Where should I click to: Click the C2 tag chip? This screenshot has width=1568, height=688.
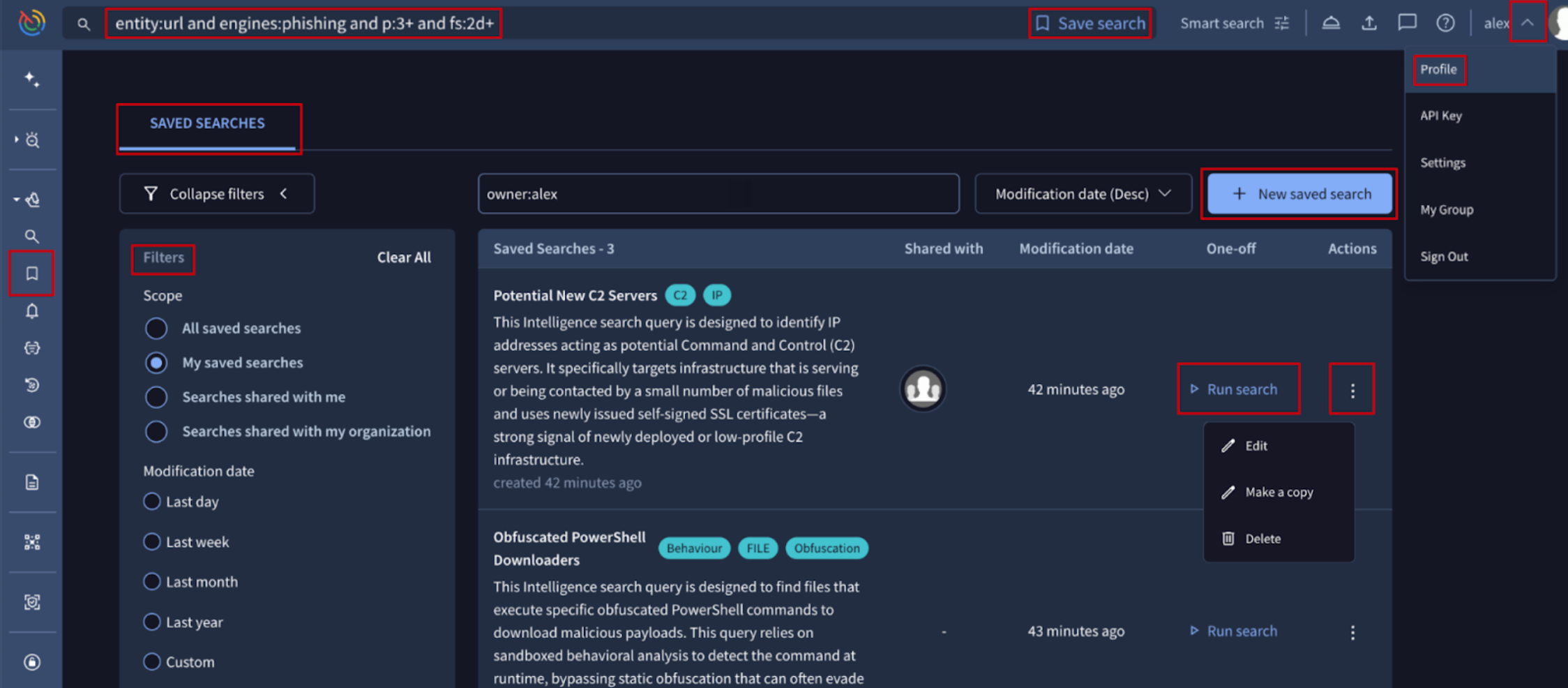680,295
